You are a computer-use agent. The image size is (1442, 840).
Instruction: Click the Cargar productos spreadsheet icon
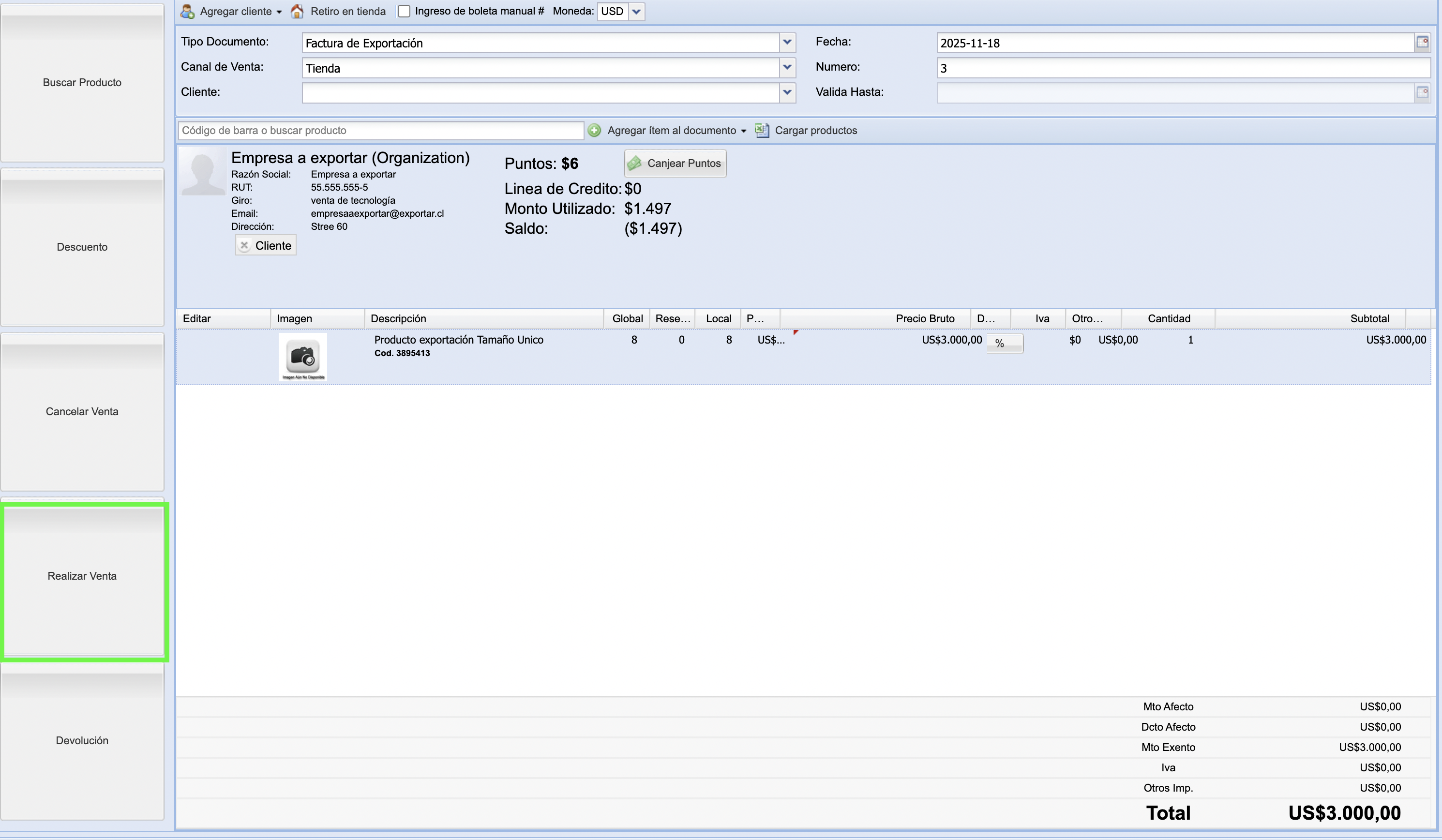tap(762, 131)
